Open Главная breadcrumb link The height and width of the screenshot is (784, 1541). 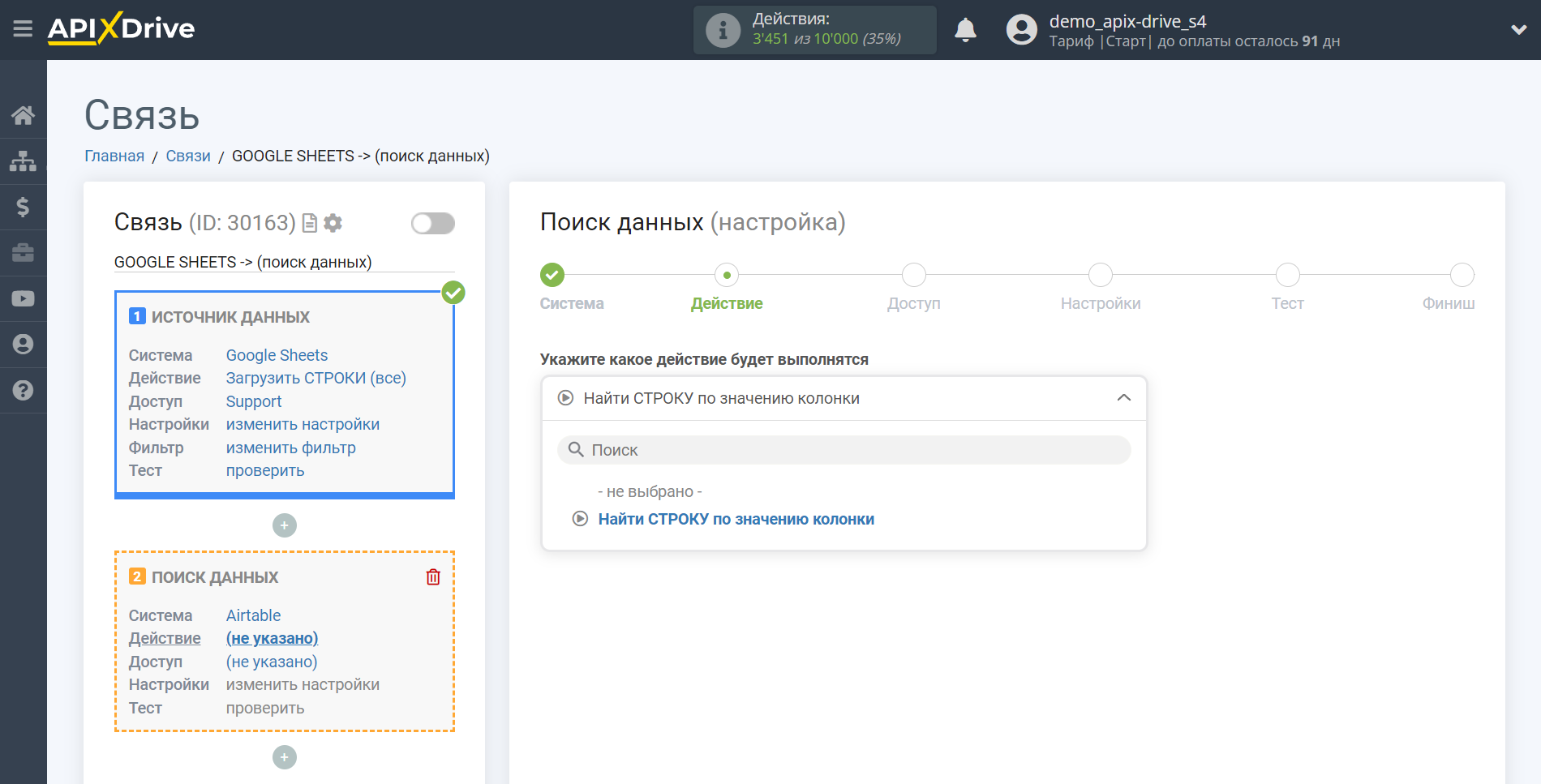(114, 156)
